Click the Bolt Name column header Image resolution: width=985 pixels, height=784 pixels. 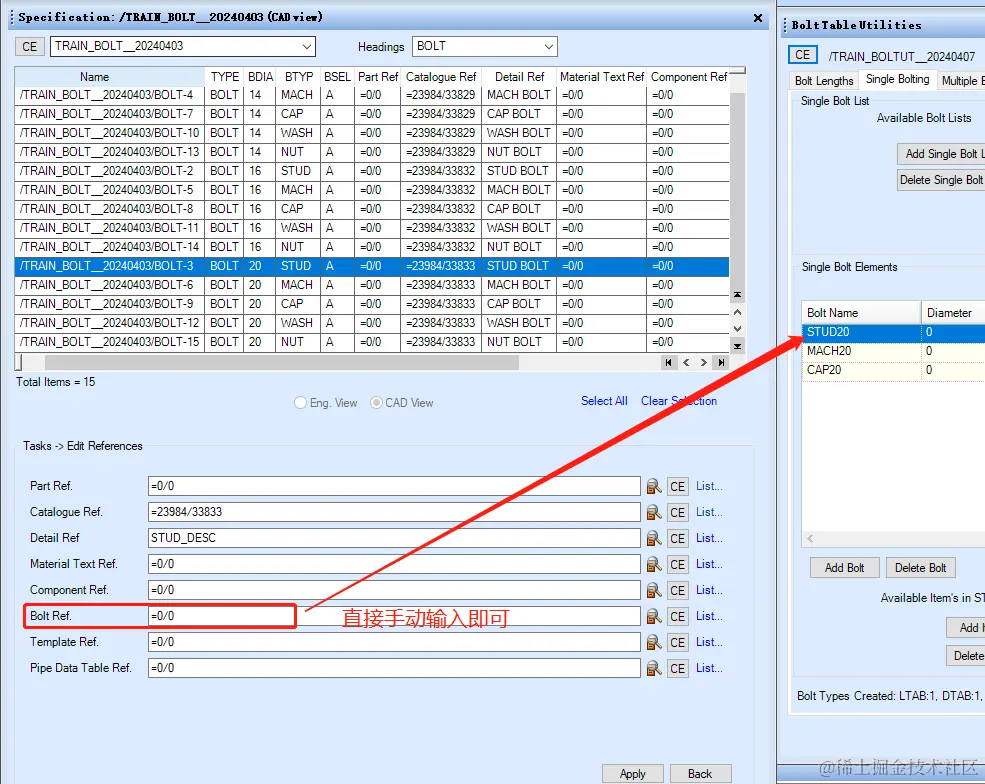point(861,313)
